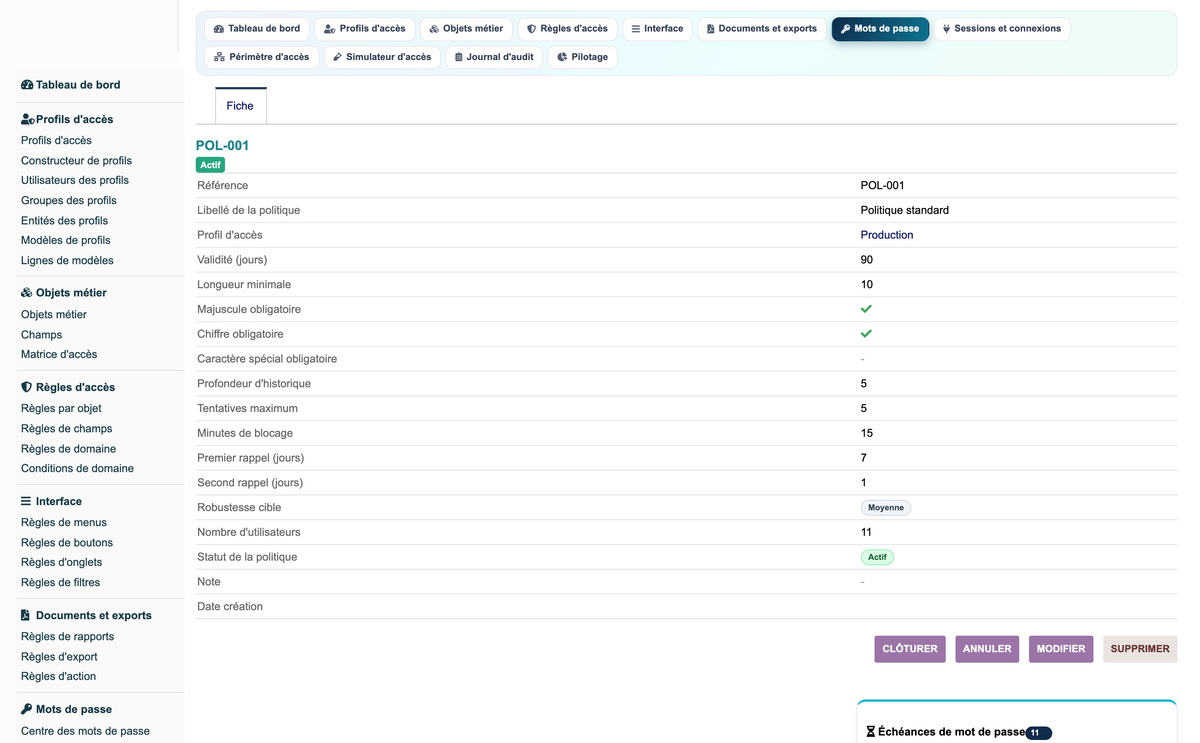The image size is (1200, 743).
Task: Open the Pilotage navigation button
Action: coord(583,57)
